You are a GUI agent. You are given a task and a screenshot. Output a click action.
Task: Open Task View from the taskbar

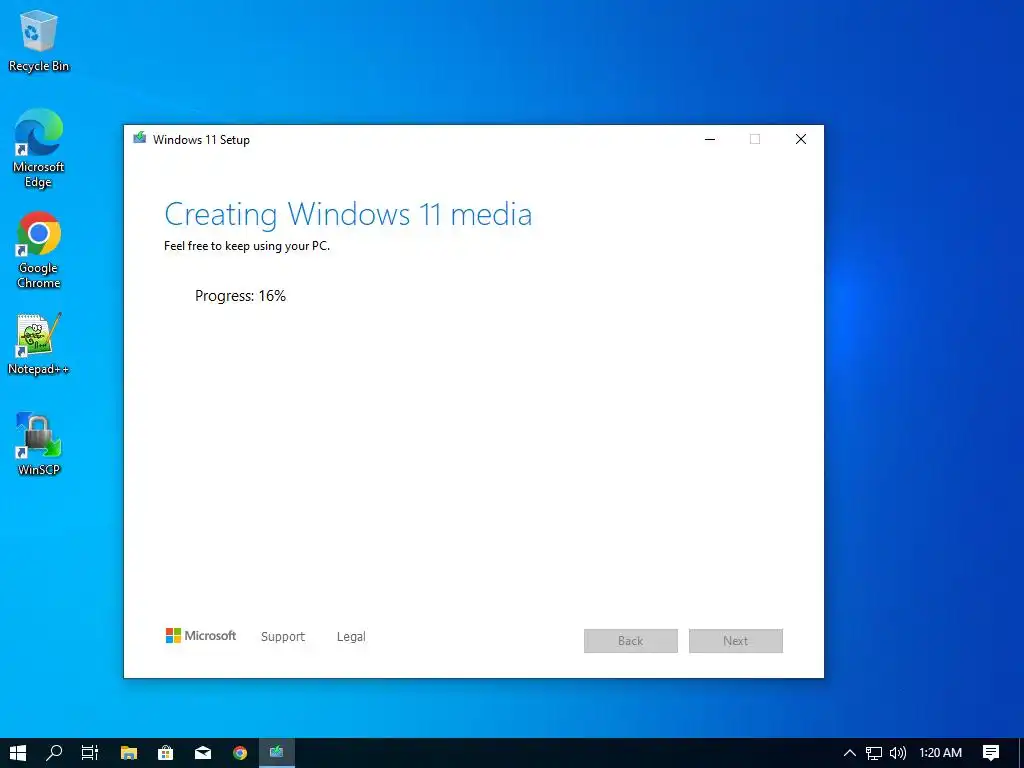[90, 753]
